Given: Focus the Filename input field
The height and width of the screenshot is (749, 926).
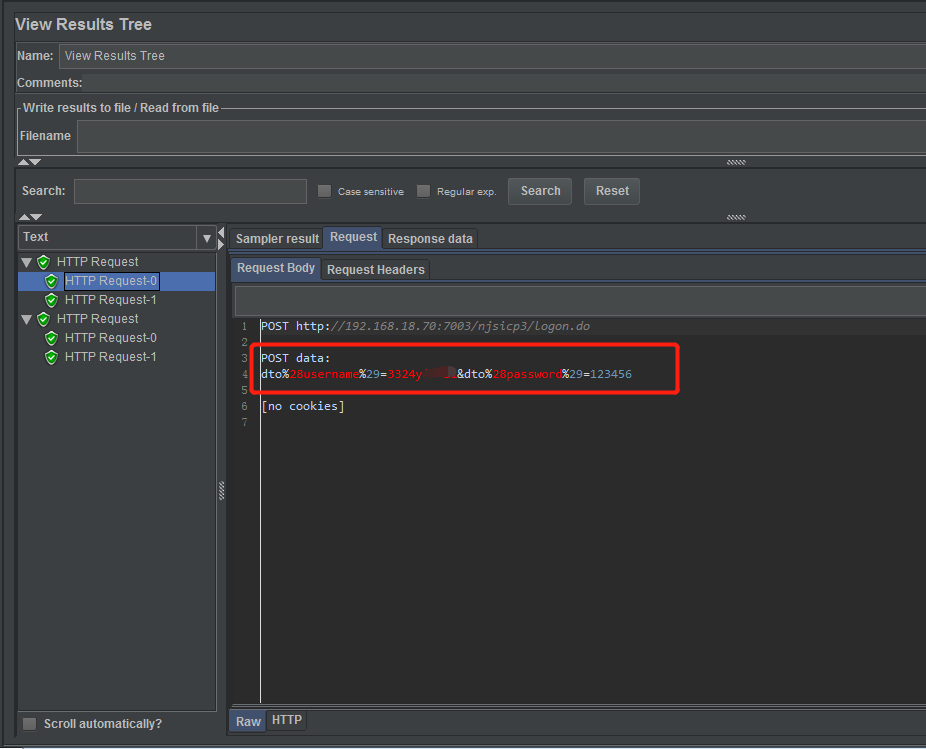Looking at the screenshot, I should 501,136.
